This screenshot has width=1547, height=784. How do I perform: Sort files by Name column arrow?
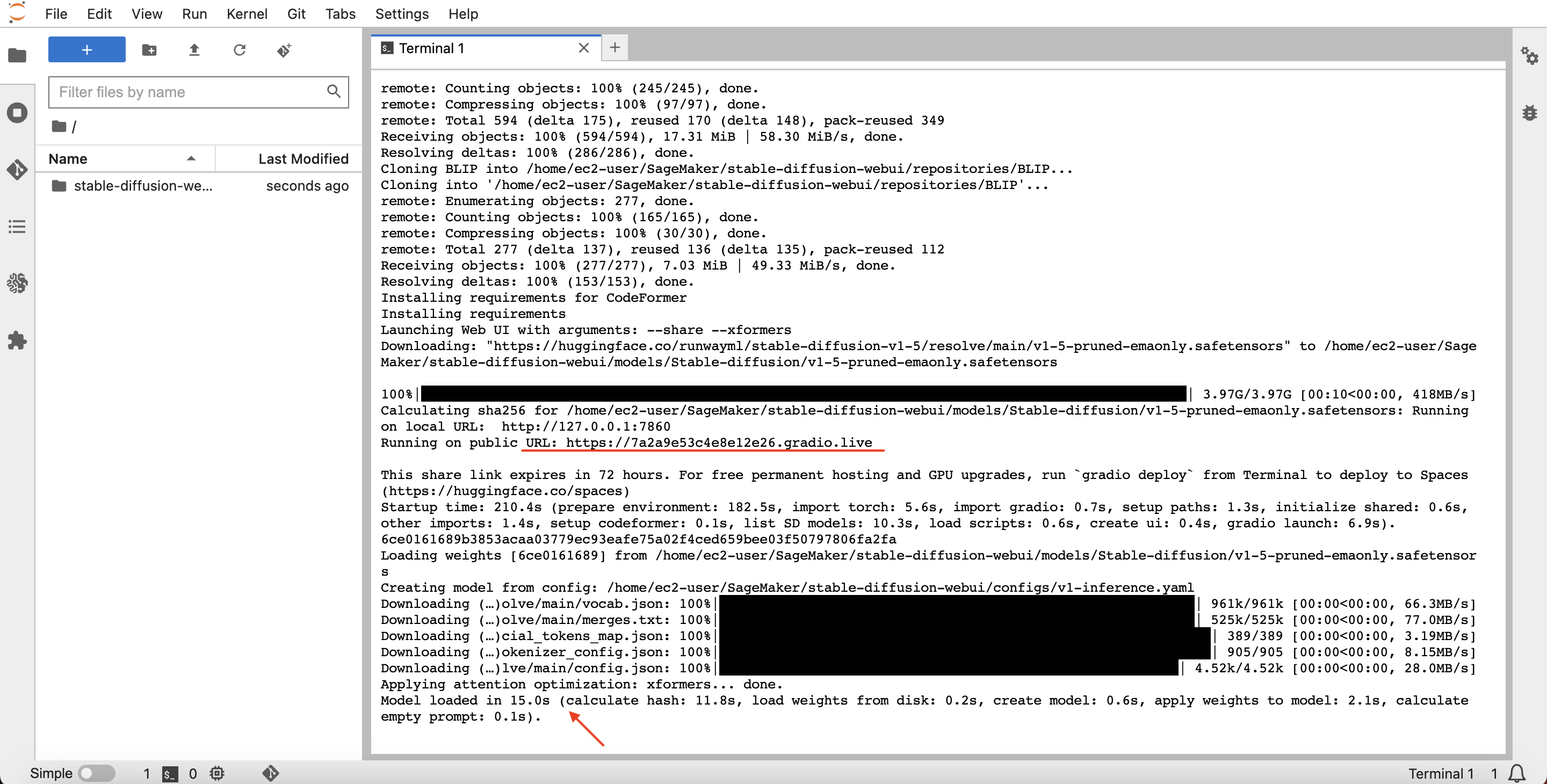coord(191,158)
